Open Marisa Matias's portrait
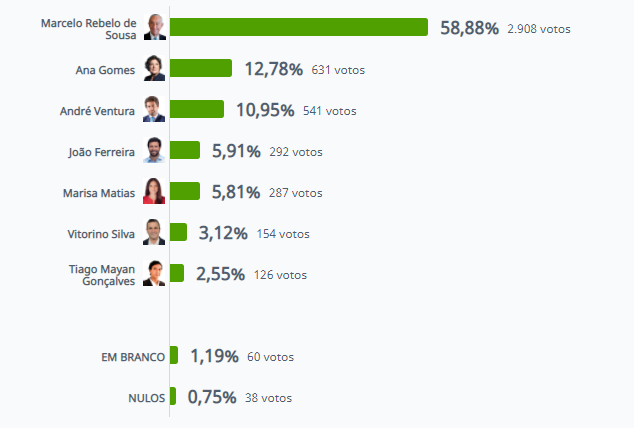 point(154,191)
